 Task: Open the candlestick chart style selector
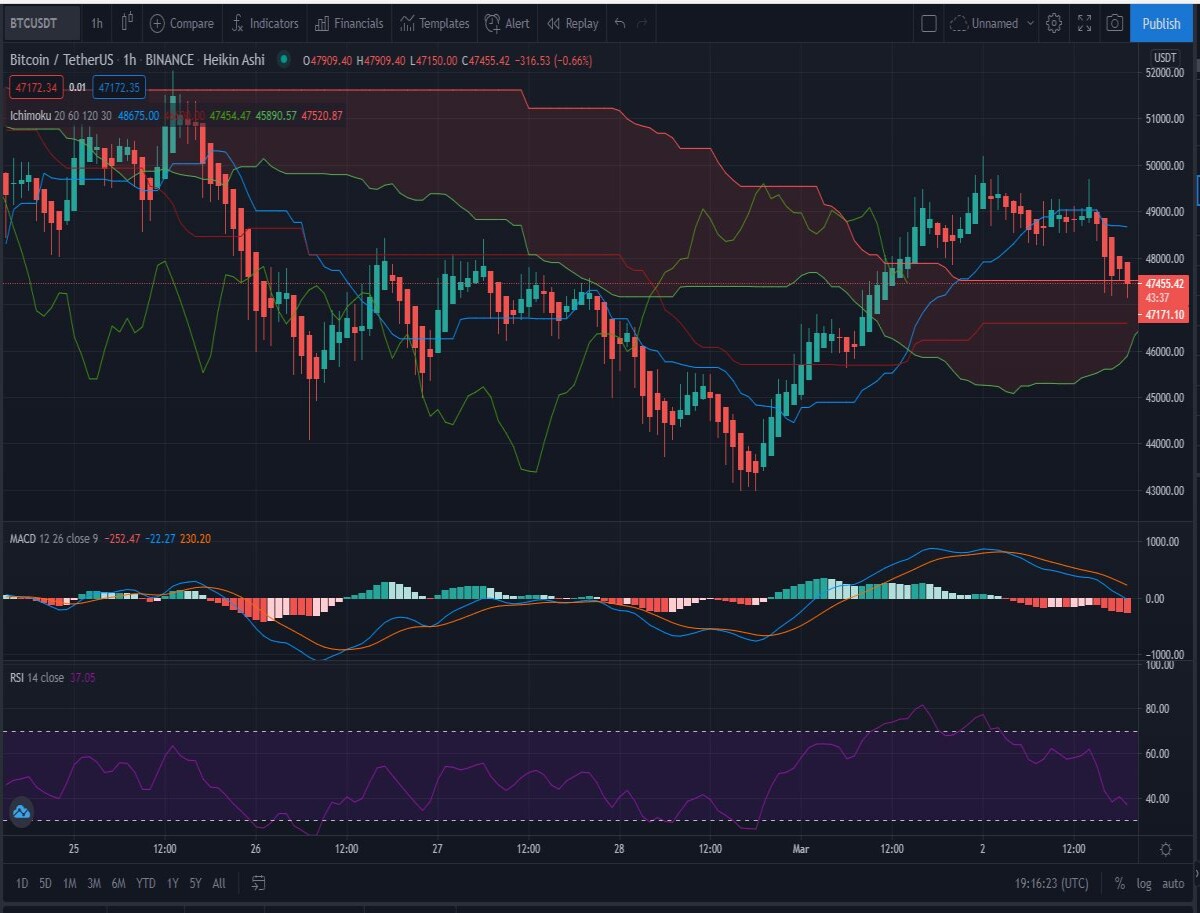tap(127, 23)
